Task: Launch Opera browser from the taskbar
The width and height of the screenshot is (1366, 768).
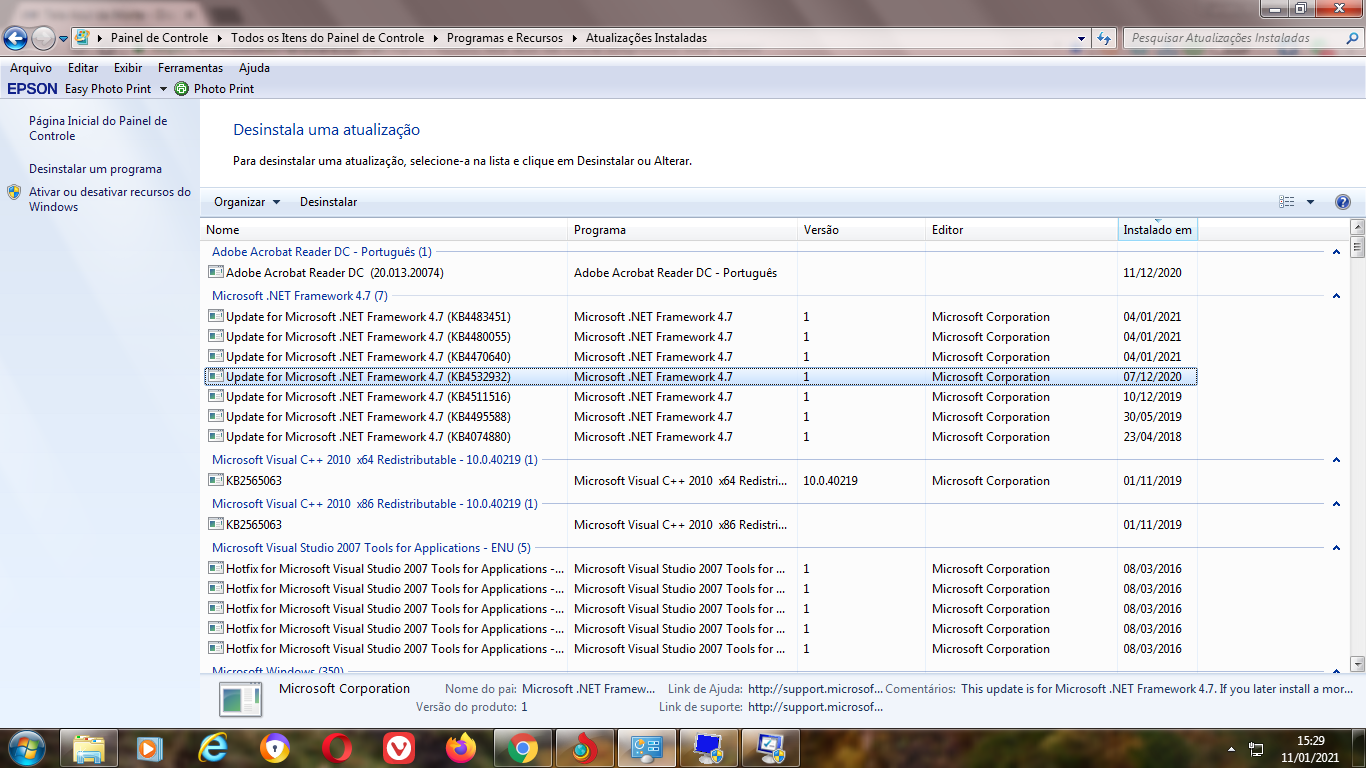Action: tap(337, 748)
